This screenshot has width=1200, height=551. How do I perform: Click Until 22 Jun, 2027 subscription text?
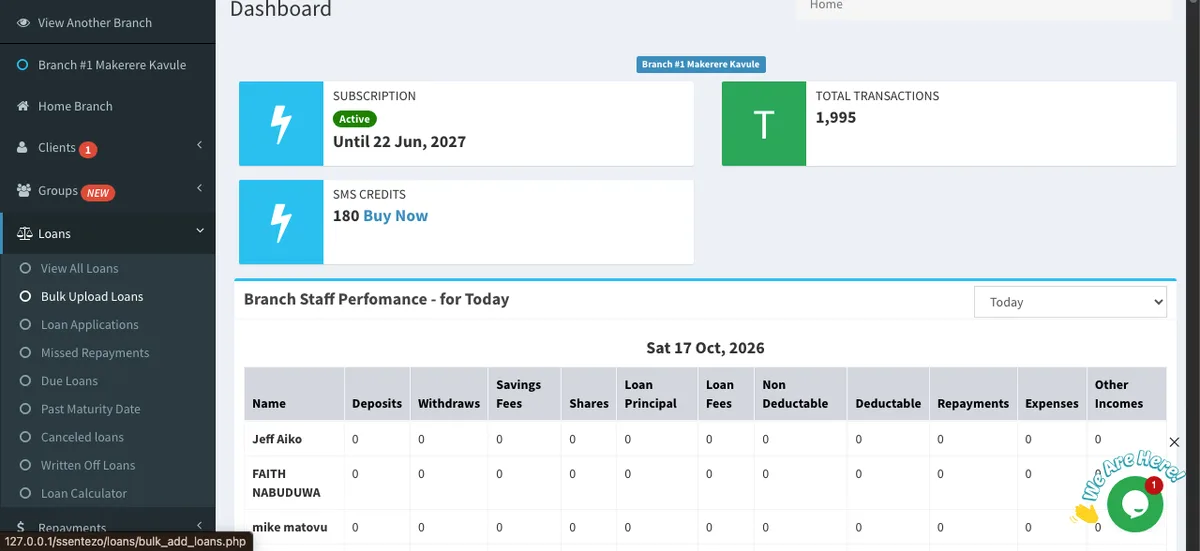pyautogui.click(x=399, y=141)
